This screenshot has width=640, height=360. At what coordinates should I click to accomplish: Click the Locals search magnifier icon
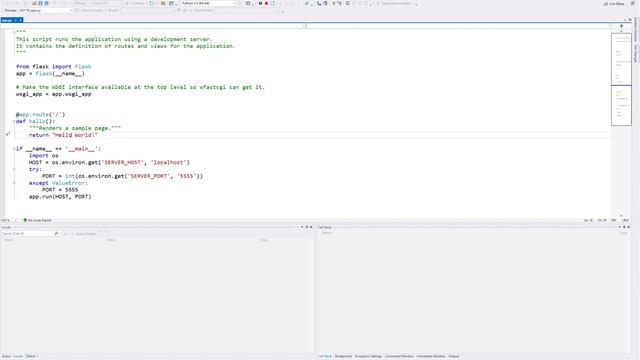[x=56, y=233]
